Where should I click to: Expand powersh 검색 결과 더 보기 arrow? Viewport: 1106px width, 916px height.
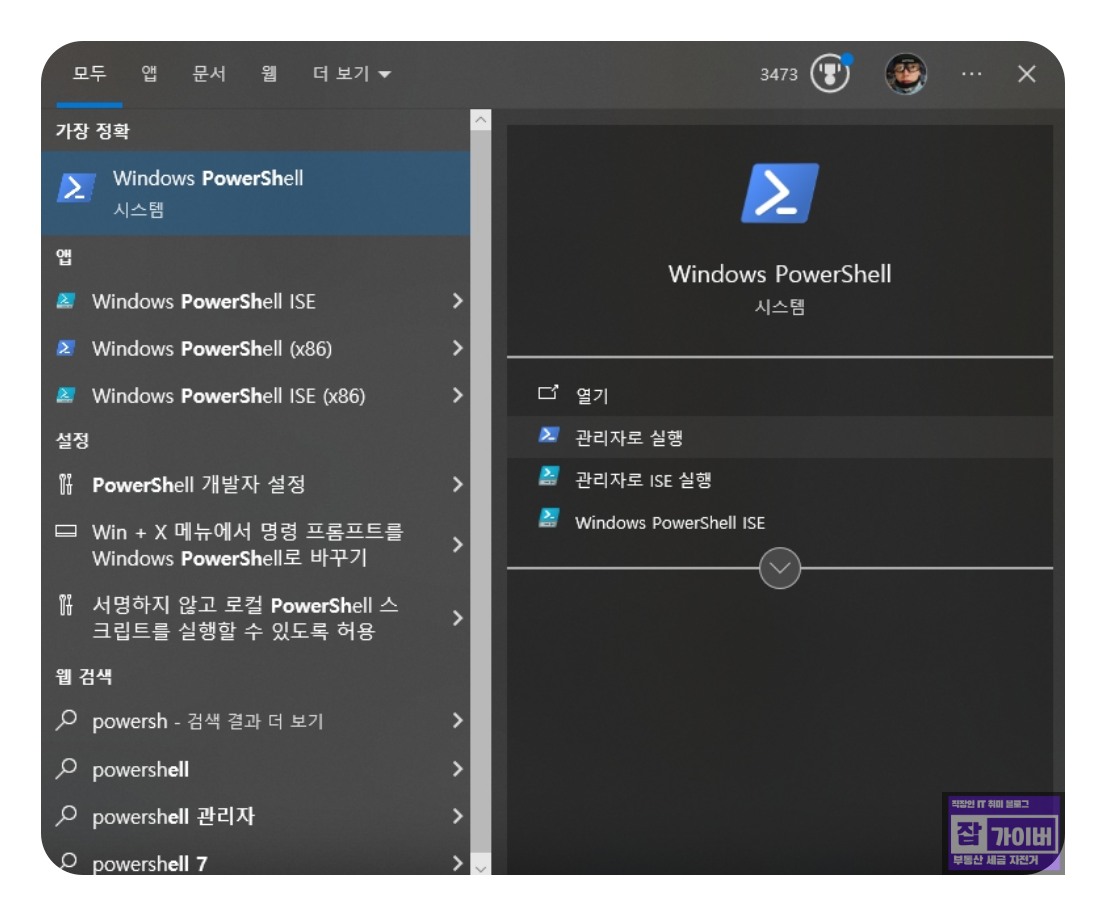pyautogui.click(x=457, y=720)
